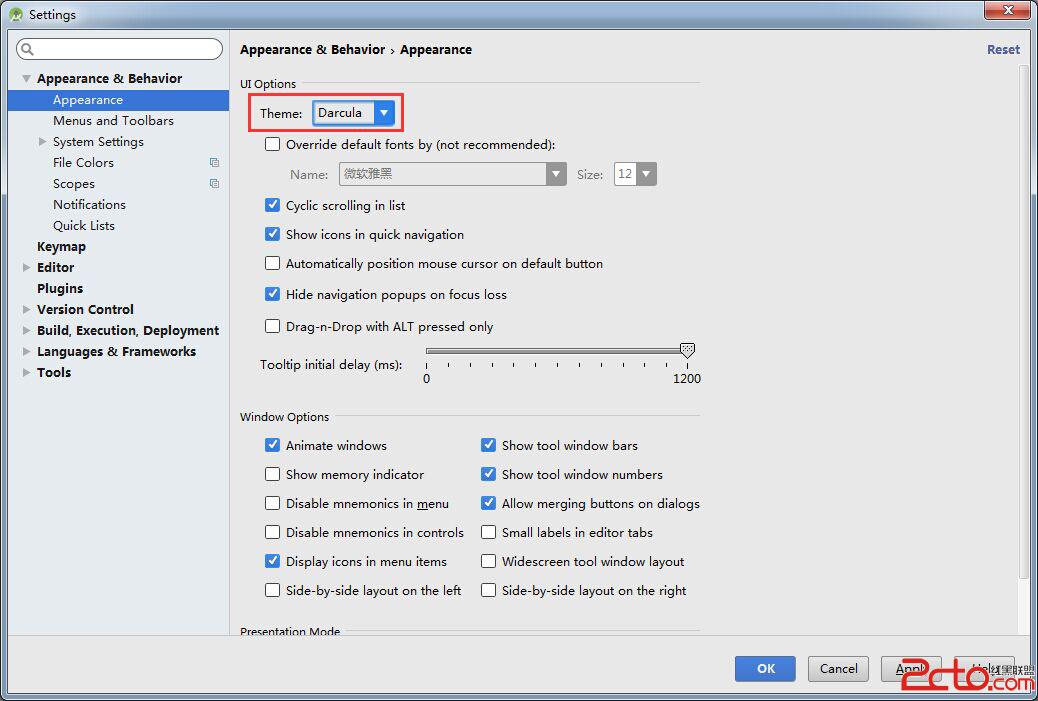Open the font Name dropdown
This screenshot has width=1038, height=701.
453,174
